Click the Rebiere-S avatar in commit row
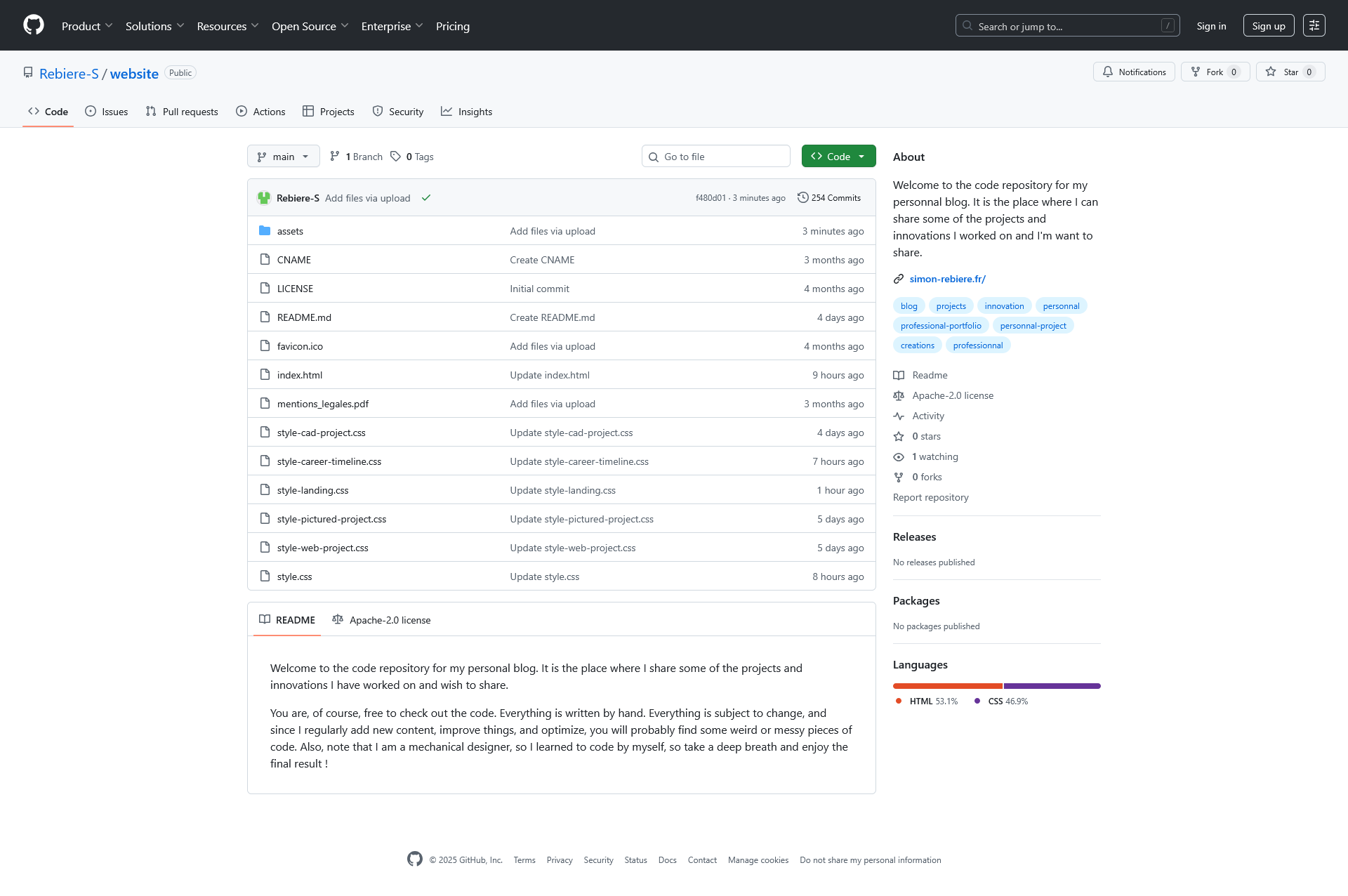 (264, 198)
